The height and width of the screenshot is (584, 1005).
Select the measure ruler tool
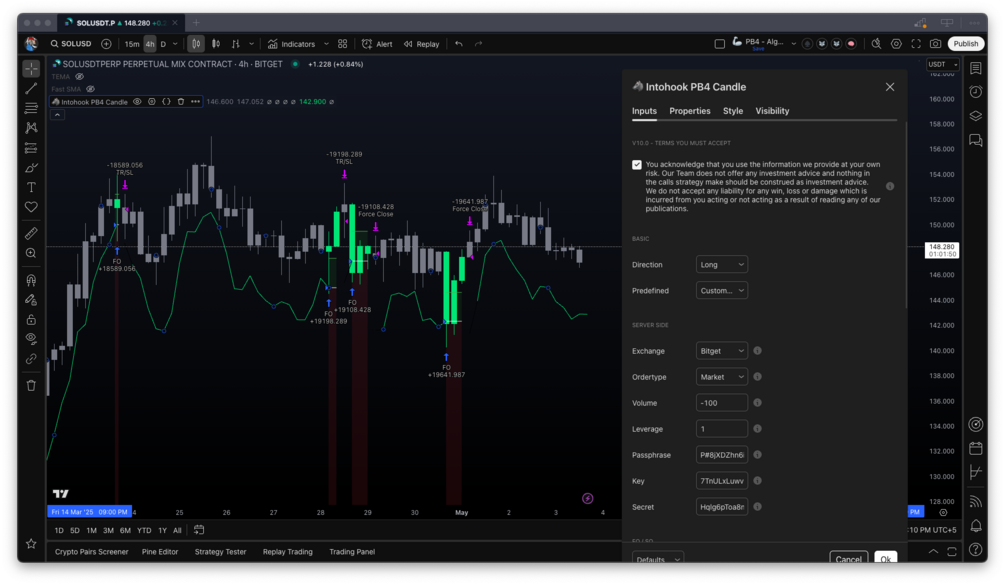(31, 233)
